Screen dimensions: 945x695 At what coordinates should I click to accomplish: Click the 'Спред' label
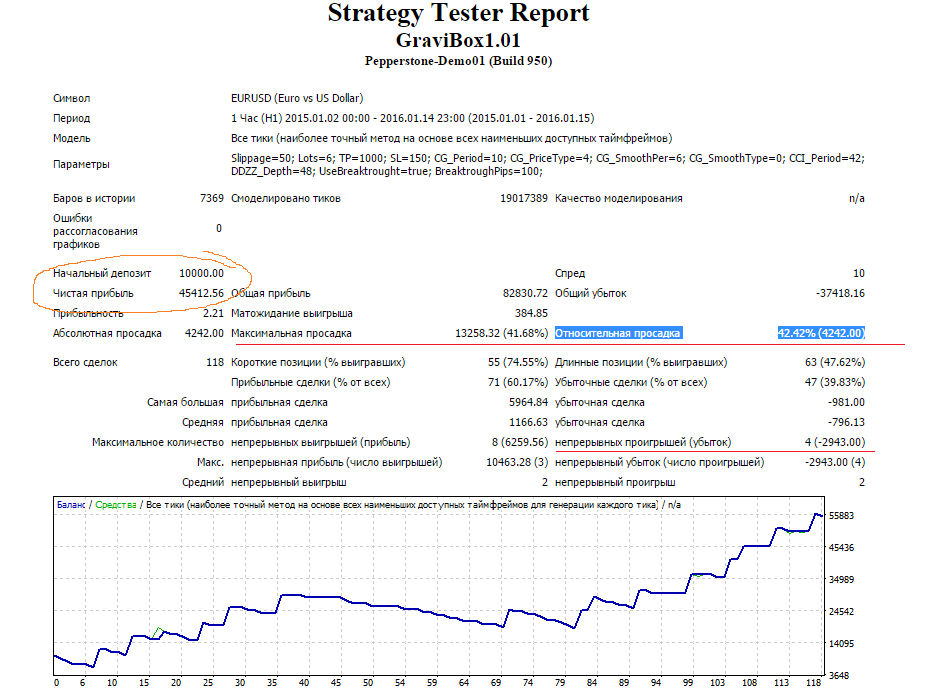point(570,273)
